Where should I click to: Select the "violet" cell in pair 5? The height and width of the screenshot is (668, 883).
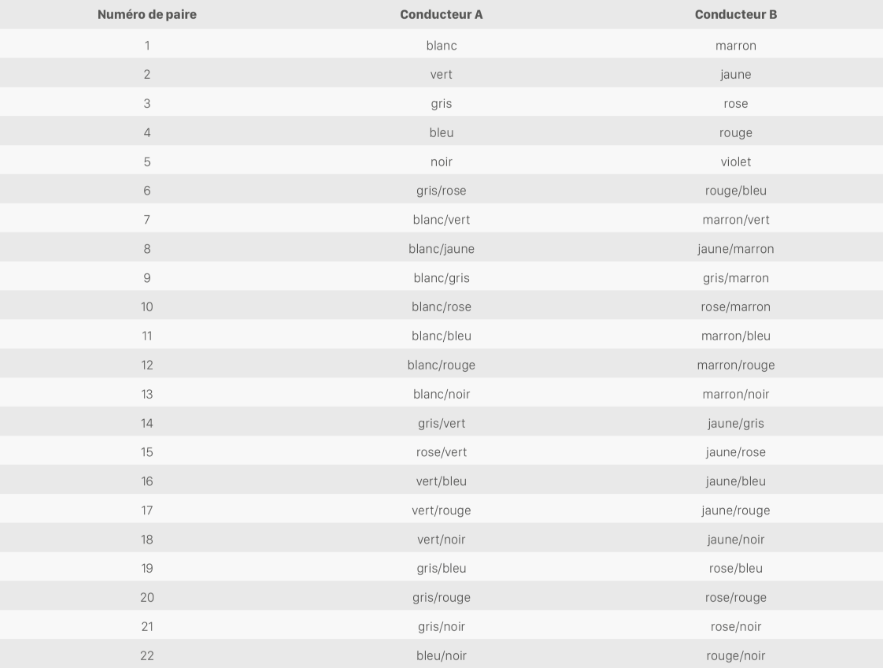pos(735,161)
